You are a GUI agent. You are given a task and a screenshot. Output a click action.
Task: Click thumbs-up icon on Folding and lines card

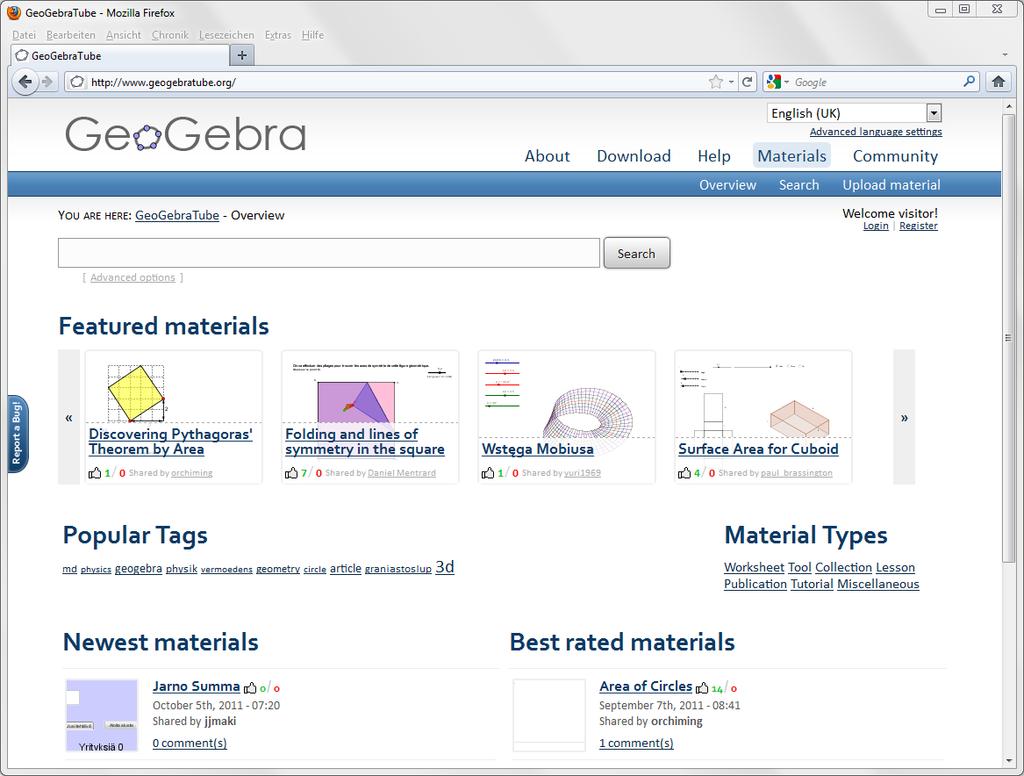click(291, 472)
